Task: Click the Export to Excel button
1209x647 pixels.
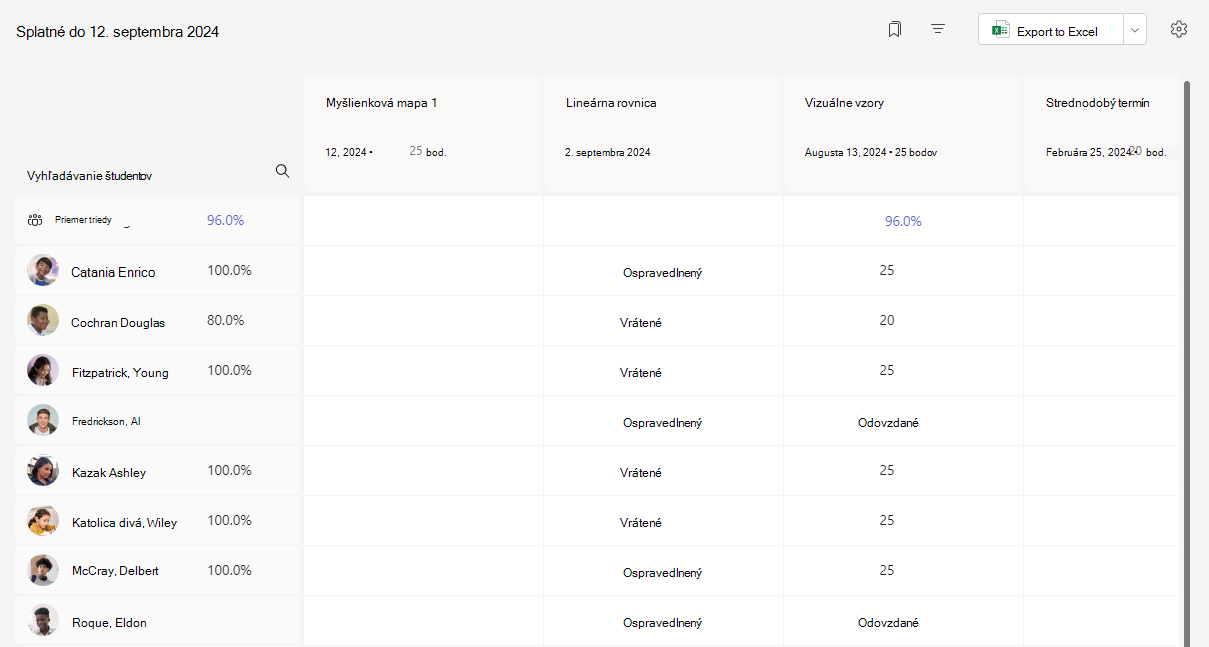Action: tap(1051, 31)
